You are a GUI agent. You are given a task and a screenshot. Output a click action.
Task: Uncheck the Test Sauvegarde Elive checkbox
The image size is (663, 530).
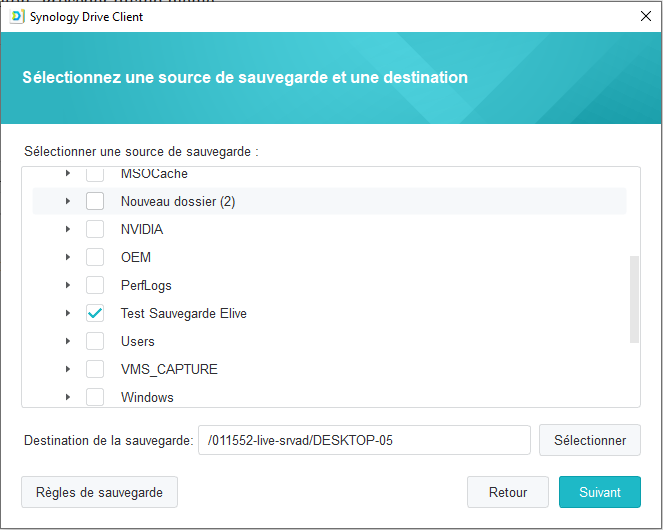click(95, 313)
